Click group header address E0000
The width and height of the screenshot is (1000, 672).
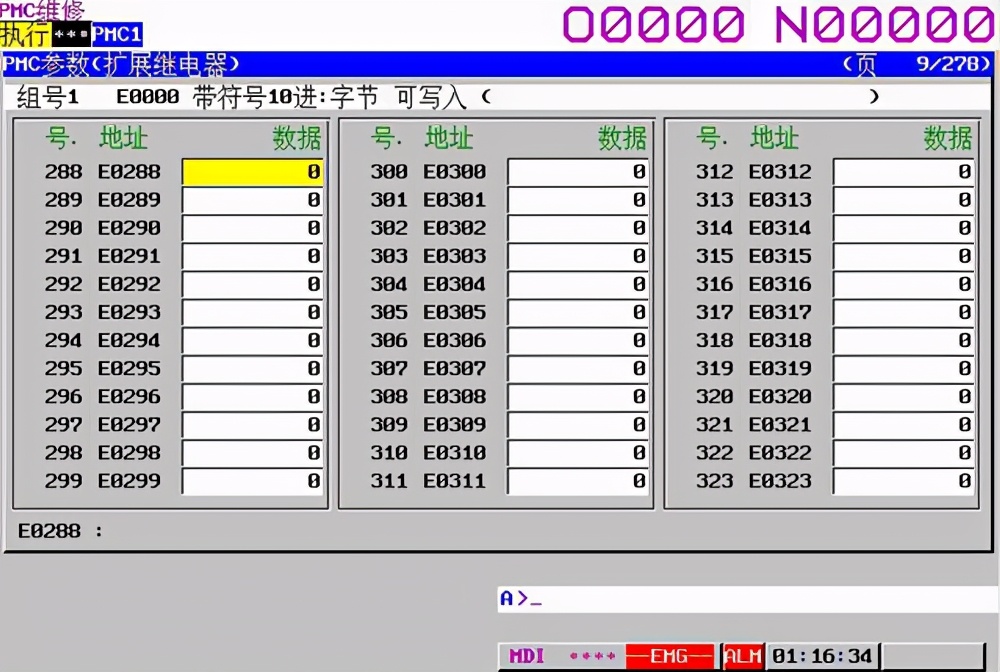pos(148,97)
